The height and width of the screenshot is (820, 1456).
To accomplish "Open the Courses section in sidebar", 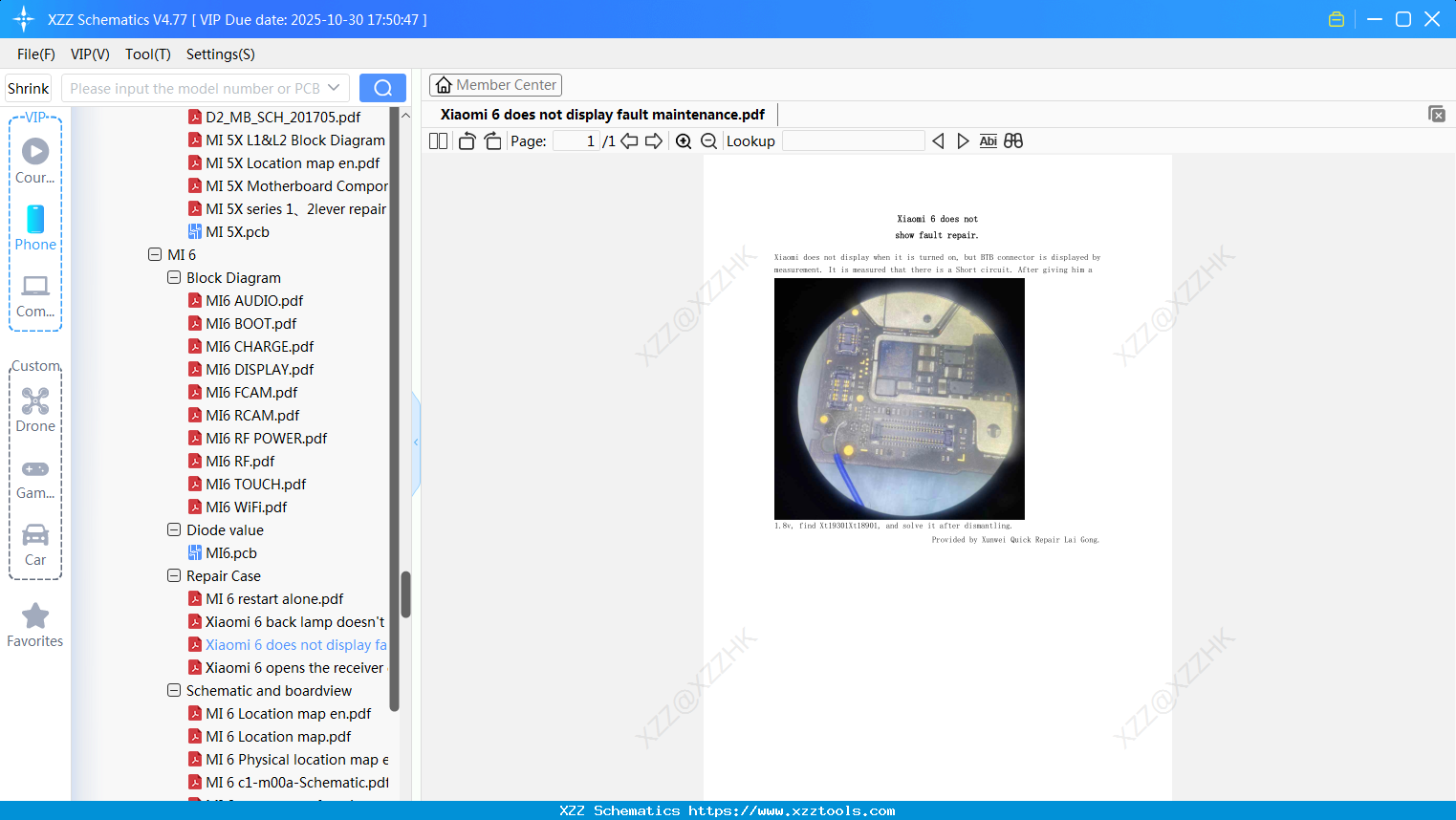I will [35, 161].
